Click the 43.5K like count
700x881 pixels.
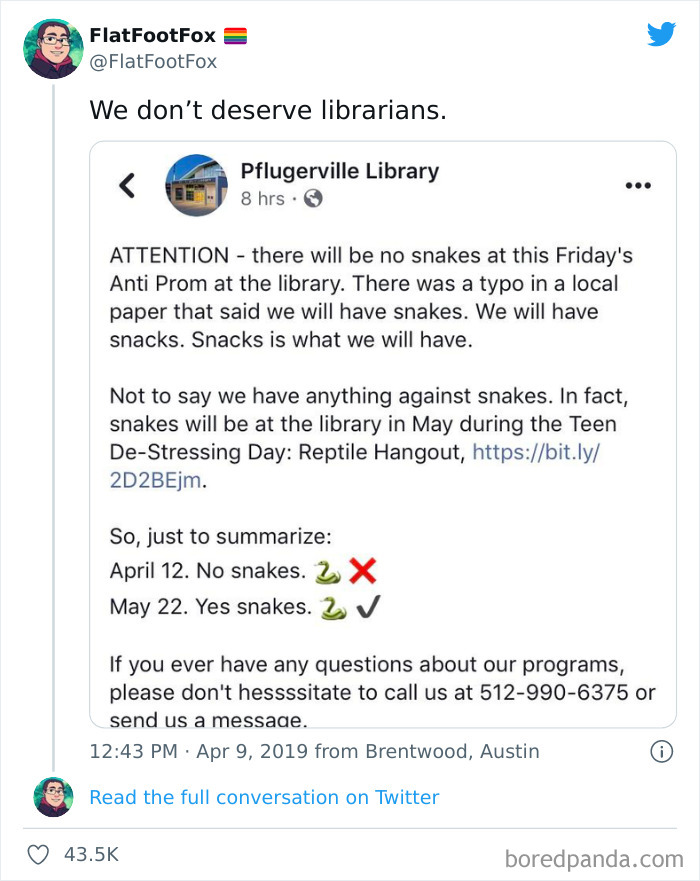coord(94,854)
